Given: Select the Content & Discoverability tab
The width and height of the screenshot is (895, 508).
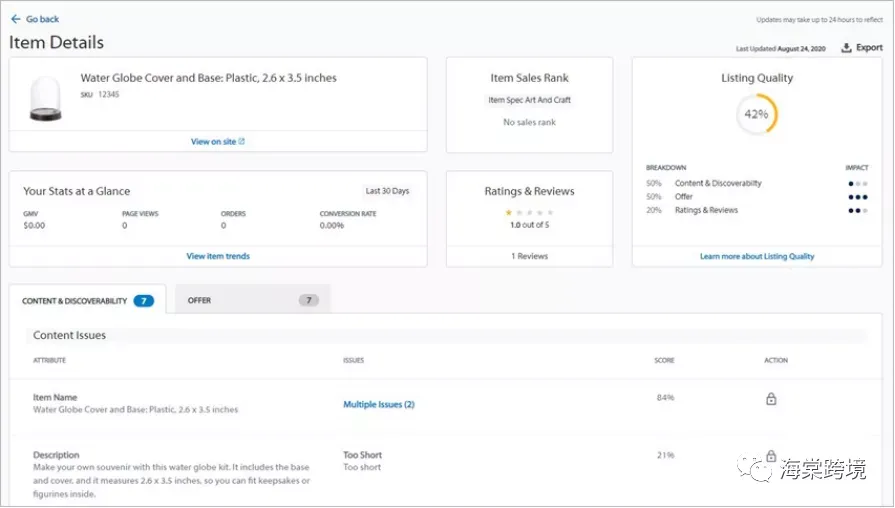Looking at the screenshot, I should point(88,300).
